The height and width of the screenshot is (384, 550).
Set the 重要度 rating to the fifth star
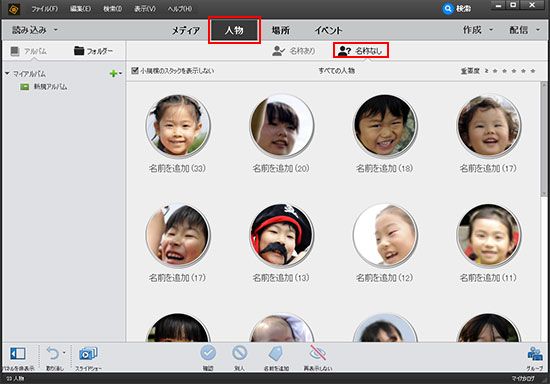[533, 71]
